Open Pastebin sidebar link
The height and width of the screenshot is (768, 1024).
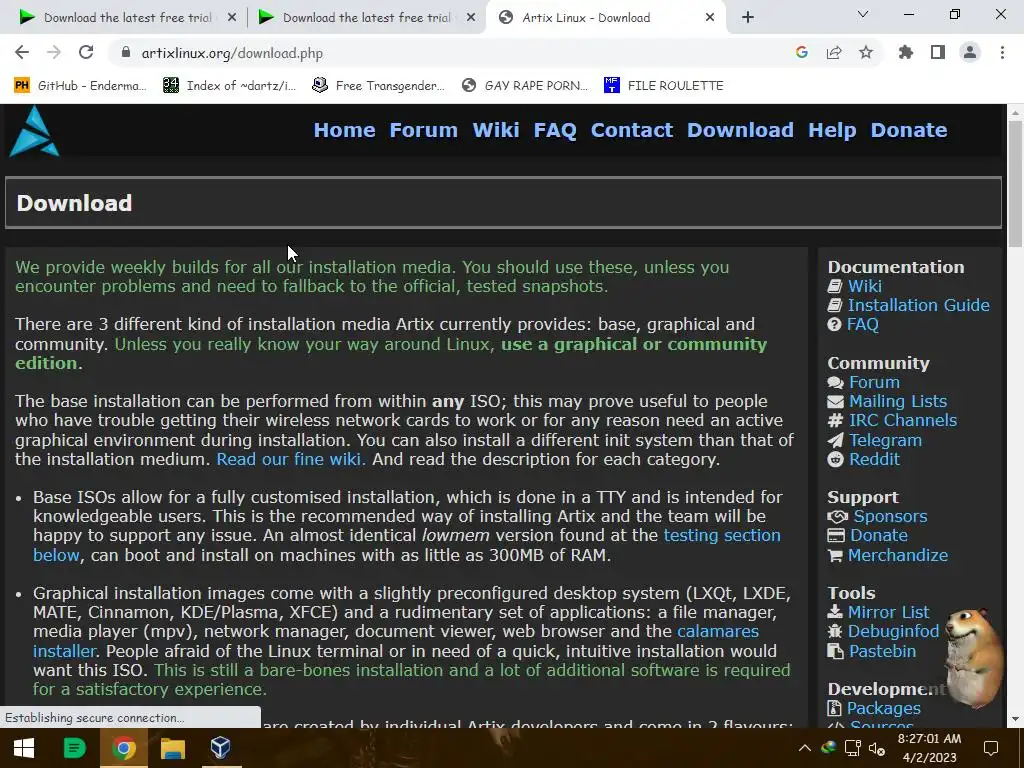click(882, 651)
